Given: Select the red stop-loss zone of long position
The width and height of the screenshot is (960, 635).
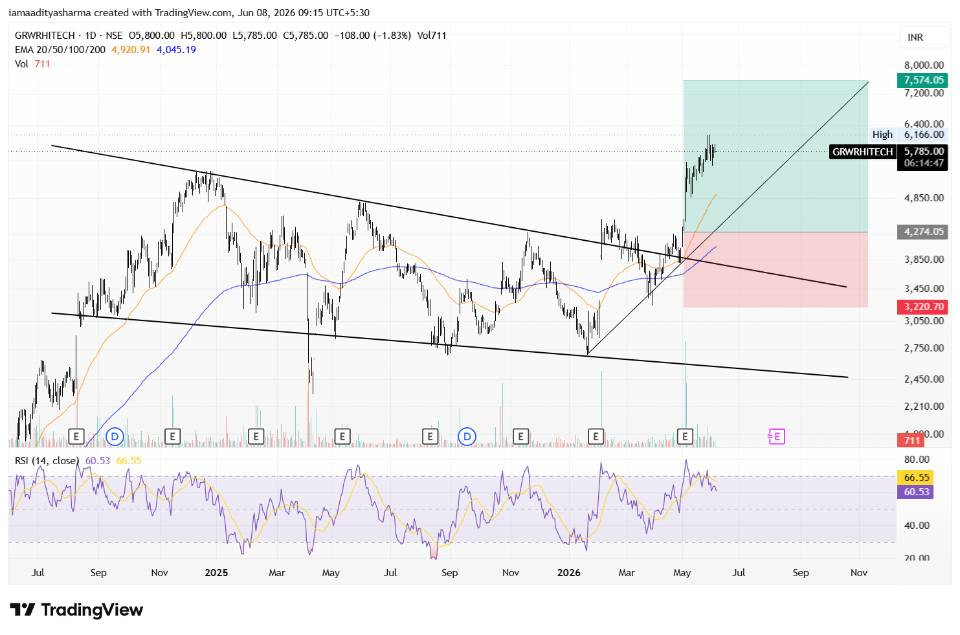Looking at the screenshot, I should [x=776, y=269].
